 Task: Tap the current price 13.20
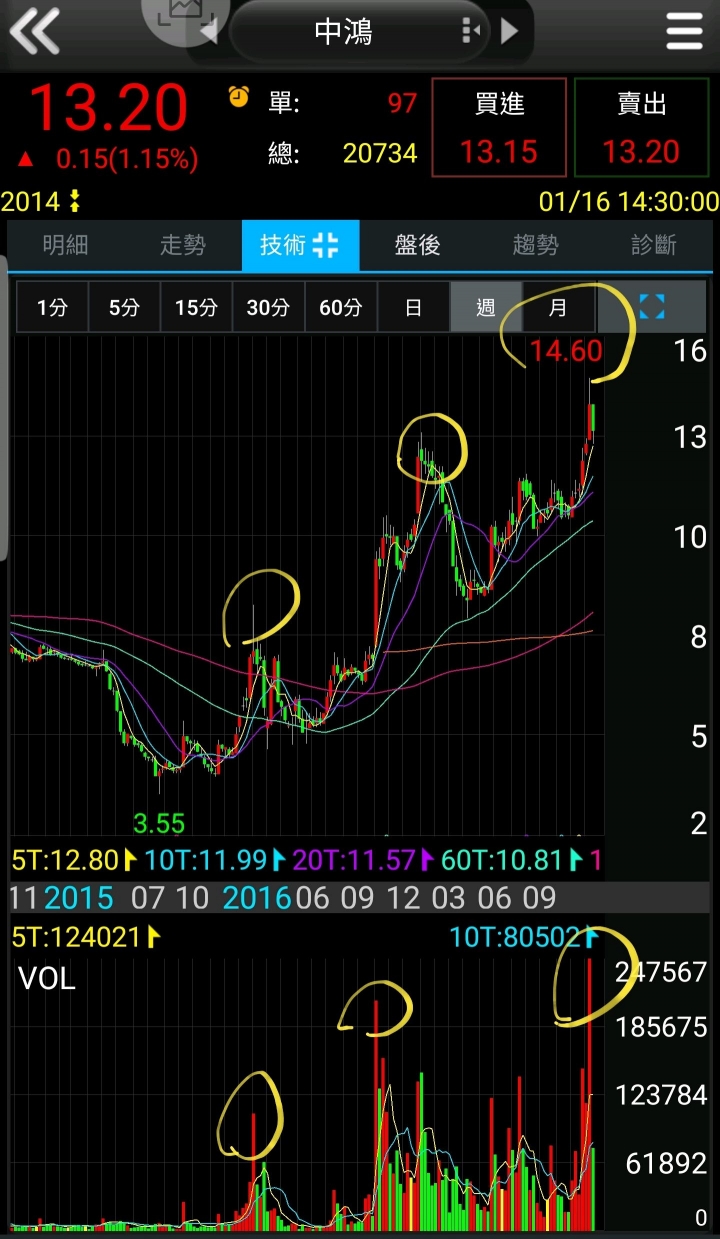(x=108, y=108)
